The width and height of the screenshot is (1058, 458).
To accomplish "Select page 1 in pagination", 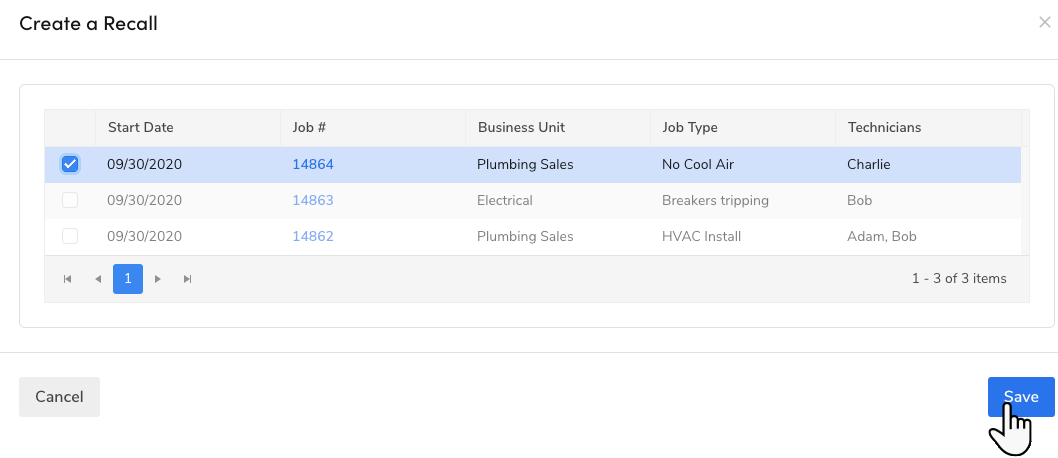I will tap(128, 279).
